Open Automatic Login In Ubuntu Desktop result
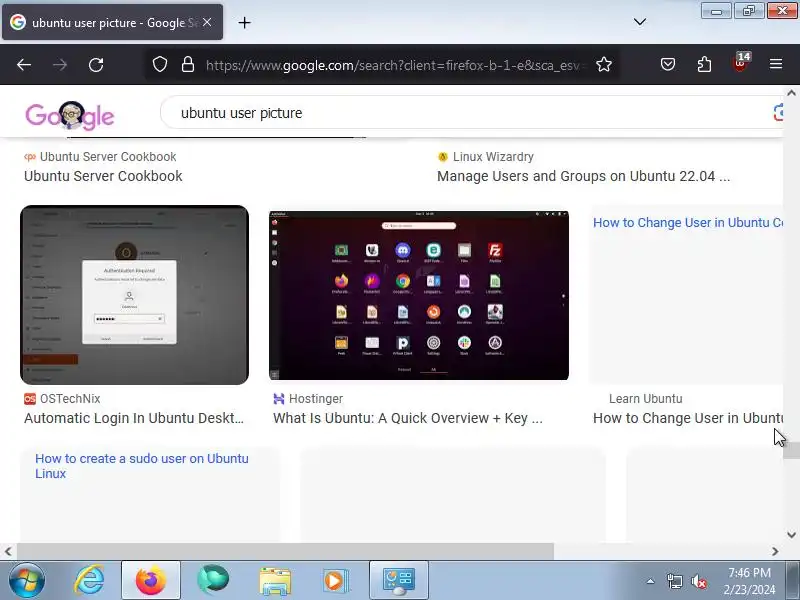This screenshot has width=800, height=600. point(134,418)
